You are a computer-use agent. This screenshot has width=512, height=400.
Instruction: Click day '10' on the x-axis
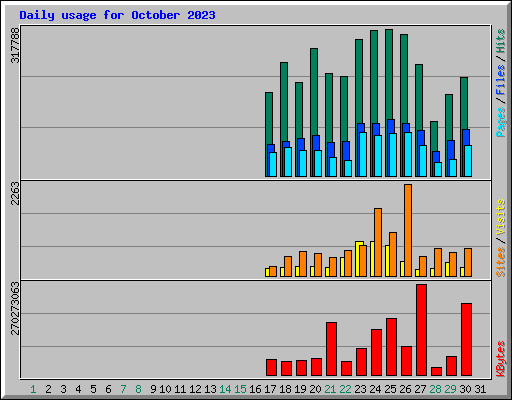point(165,389)
